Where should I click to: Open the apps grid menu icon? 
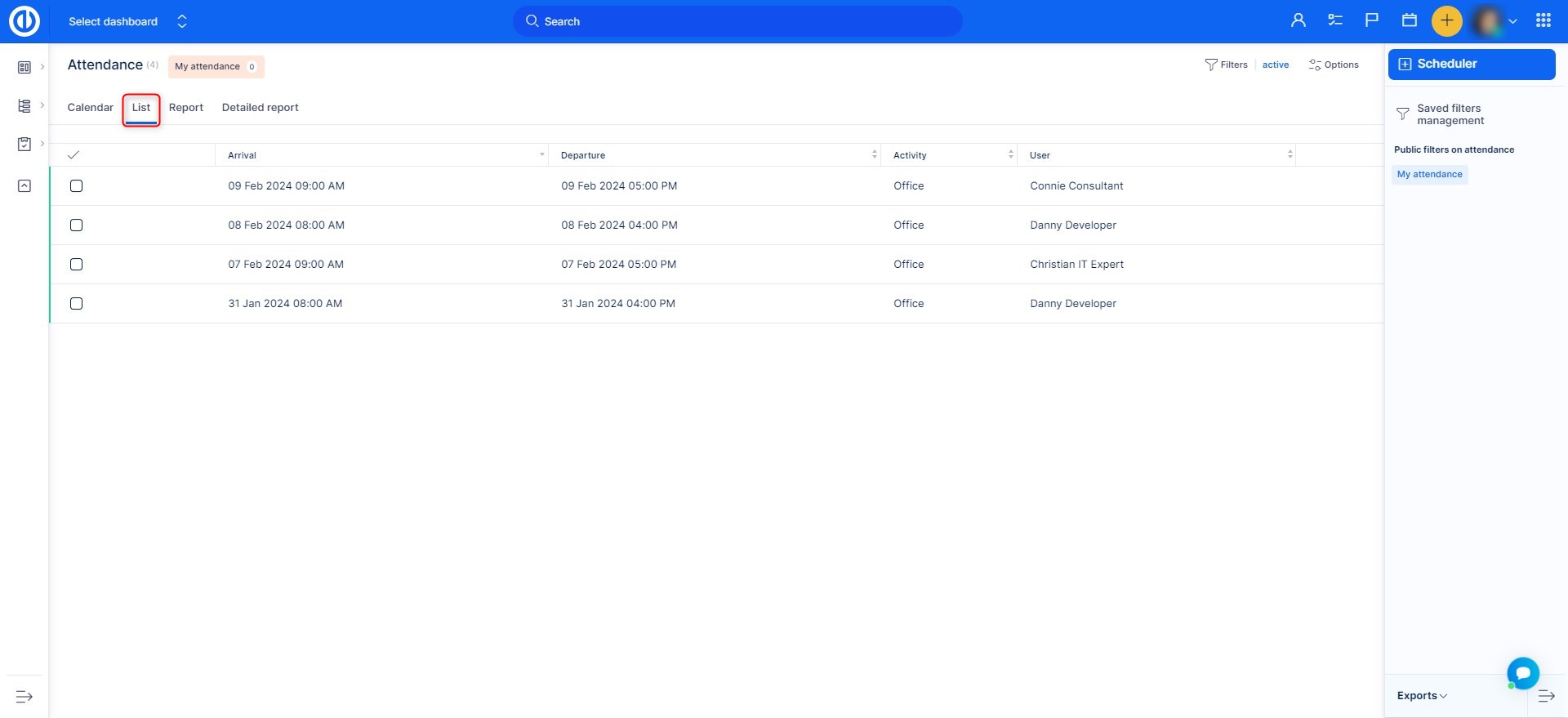pos(1543,21)
